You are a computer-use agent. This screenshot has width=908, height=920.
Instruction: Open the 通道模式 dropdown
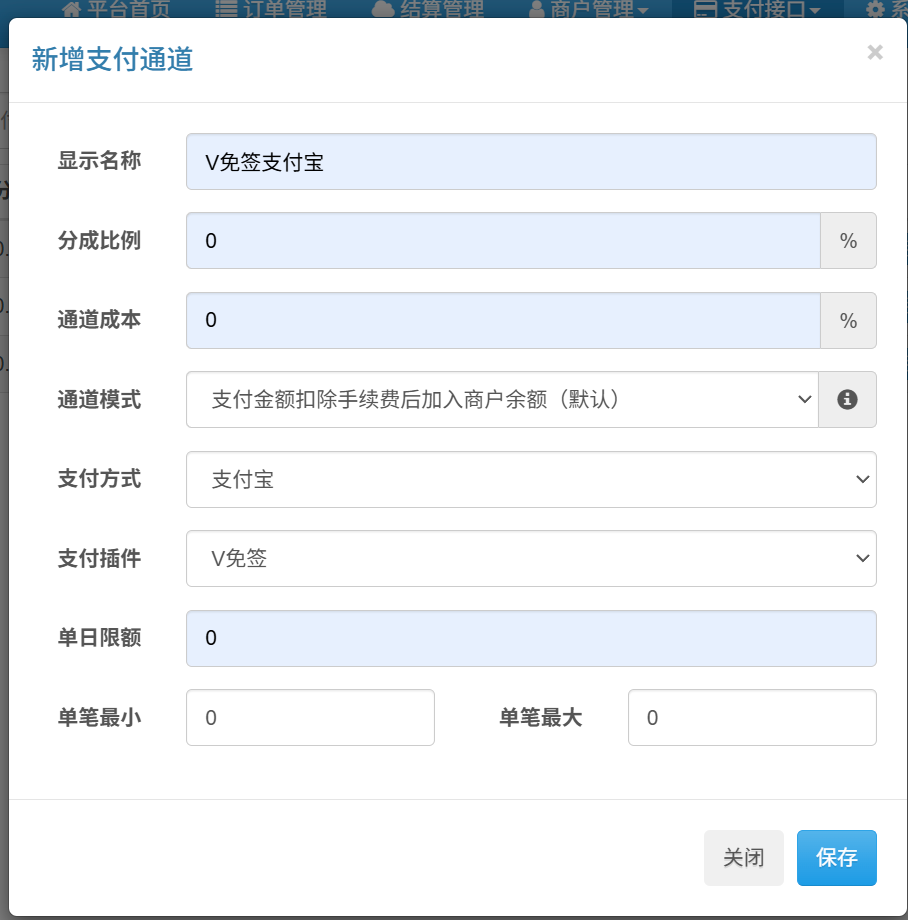503,400
